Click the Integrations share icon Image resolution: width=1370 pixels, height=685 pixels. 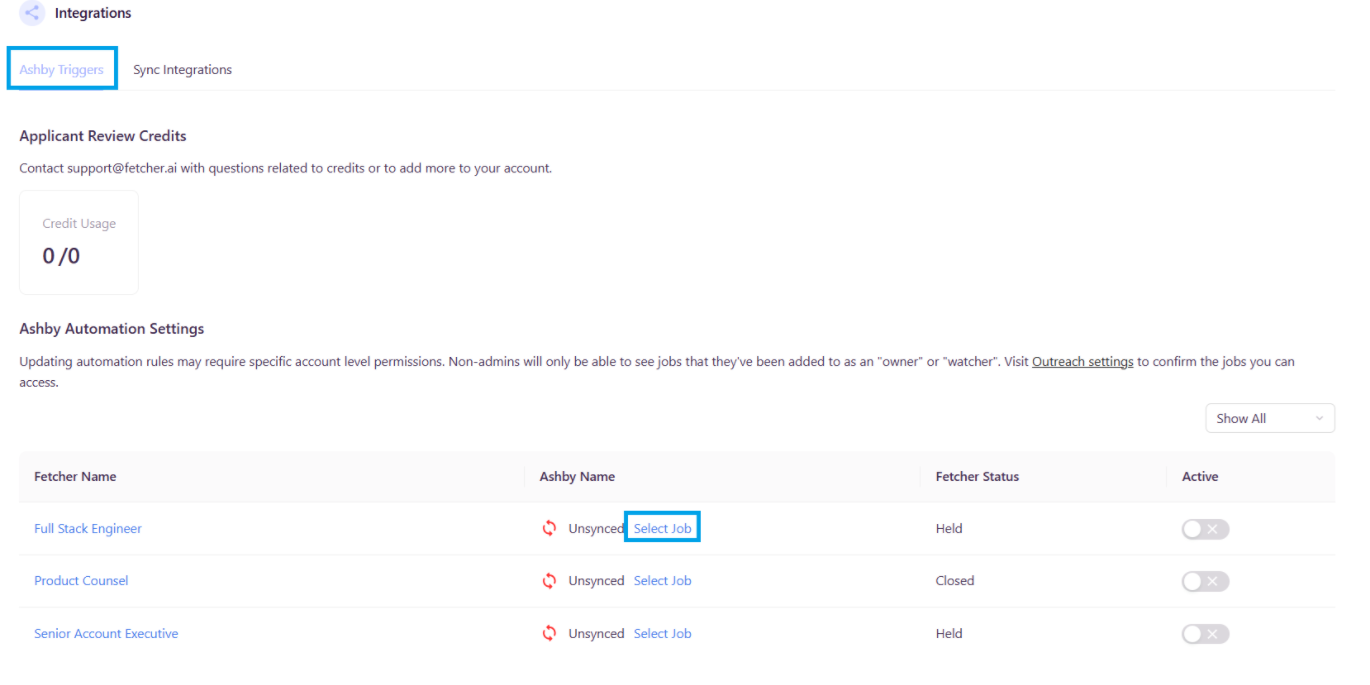(x=32, y=13)
